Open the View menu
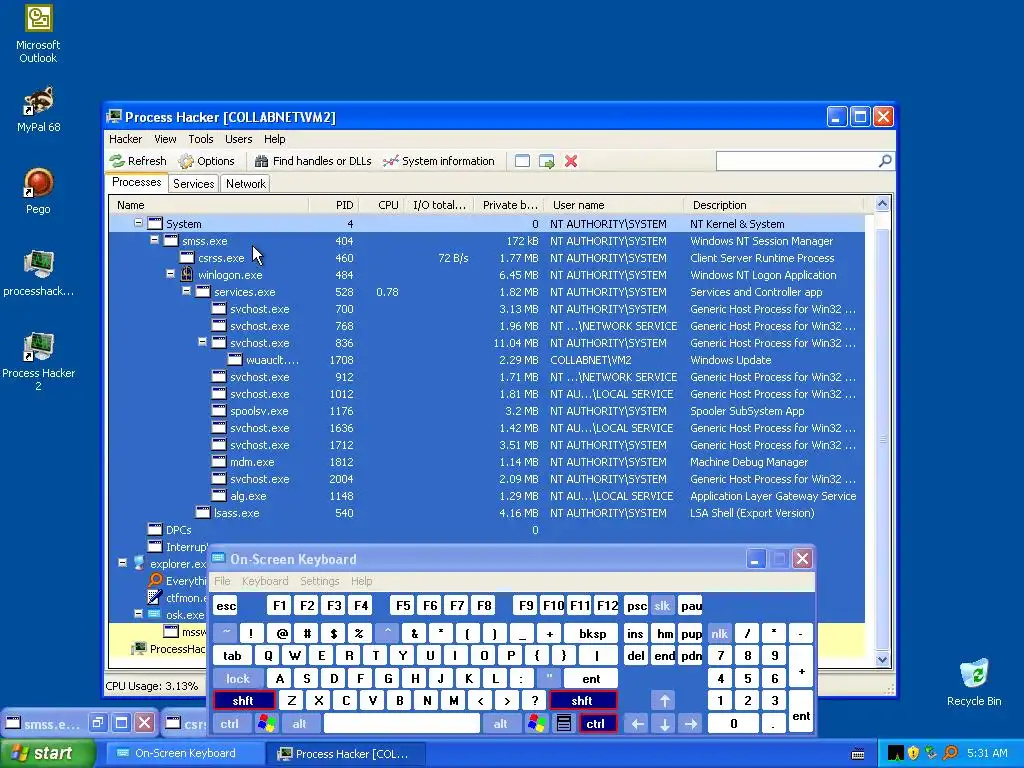The image size is (1024, 768). 165,139
